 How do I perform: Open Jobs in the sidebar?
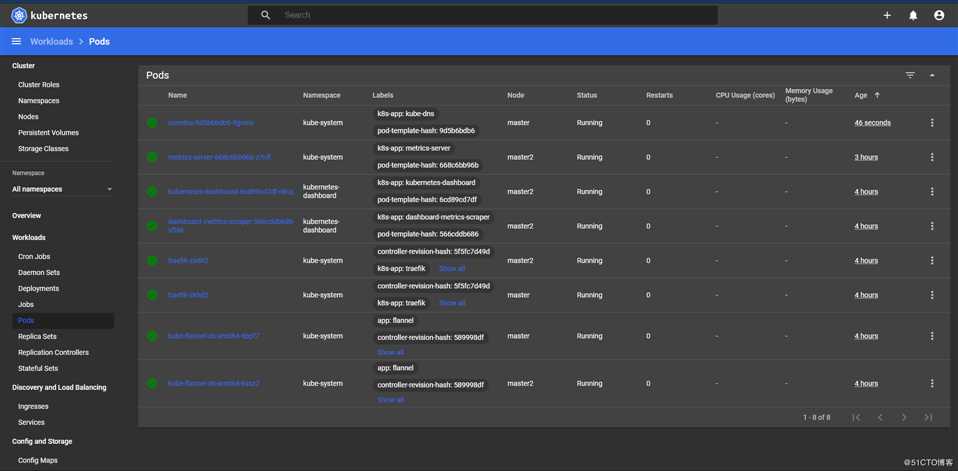click(x=26, y=304)
